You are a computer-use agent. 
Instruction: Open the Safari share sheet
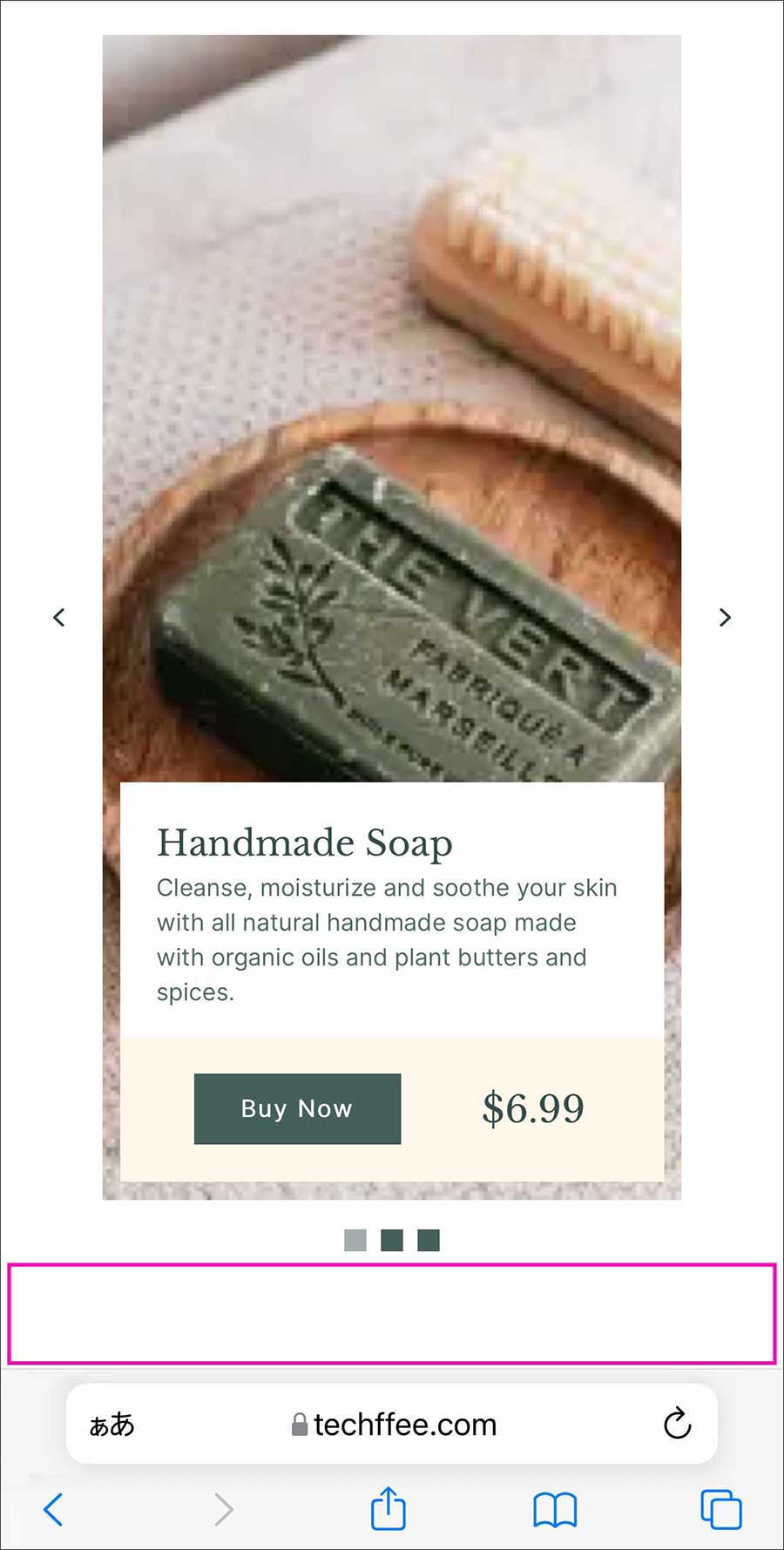tap(389, 1507)
